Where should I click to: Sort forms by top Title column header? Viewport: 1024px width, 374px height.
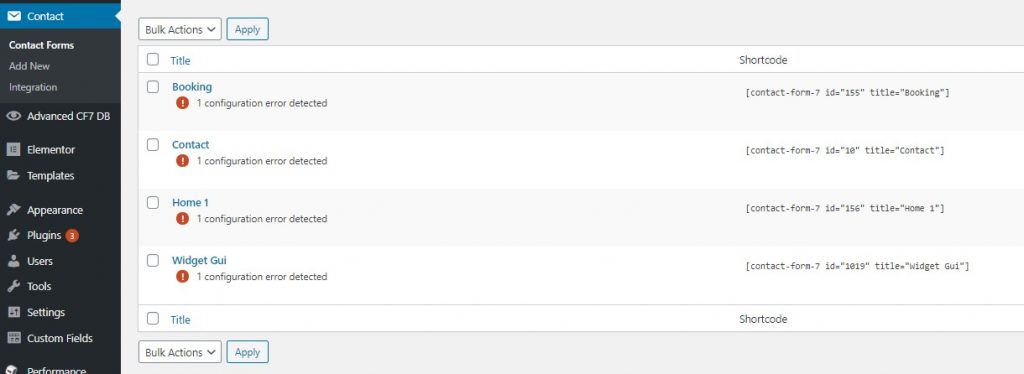point(180,61)
